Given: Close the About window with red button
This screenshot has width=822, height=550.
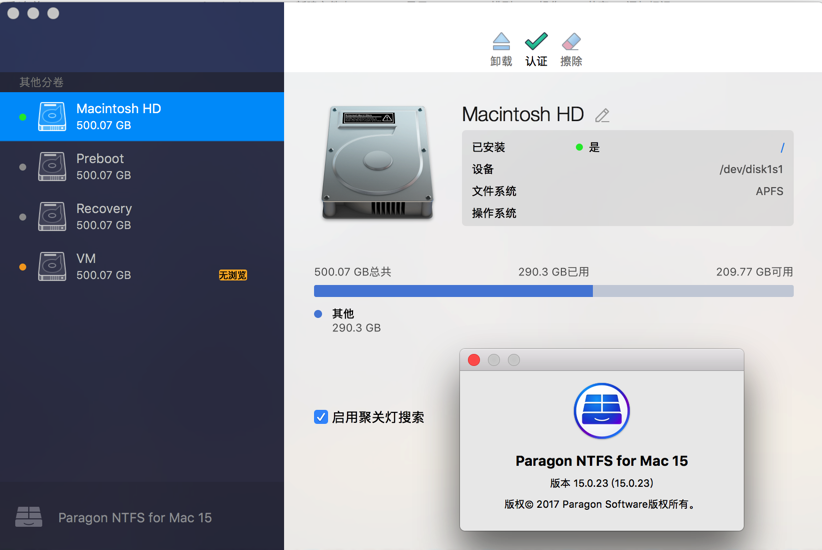Looking at the screenshot, I should 474,360.
